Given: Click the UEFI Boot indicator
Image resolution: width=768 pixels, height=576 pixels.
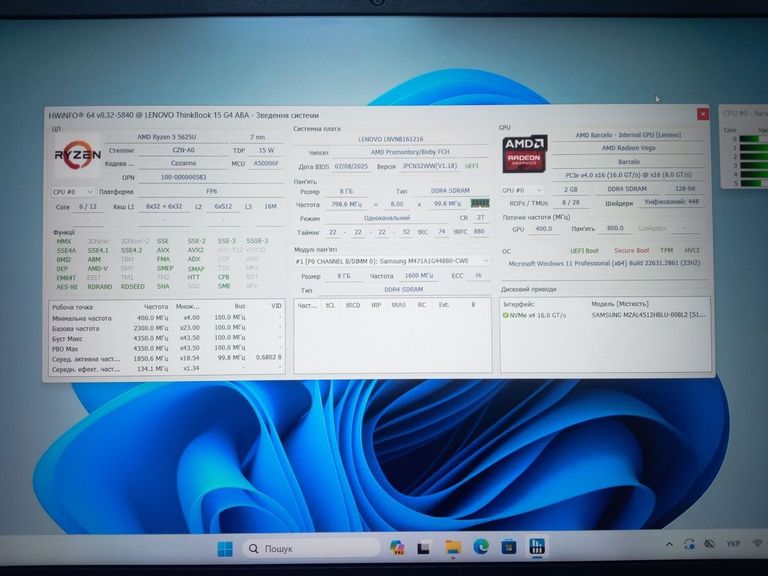Looking at the screenshot, I should [x=584, y=251].
